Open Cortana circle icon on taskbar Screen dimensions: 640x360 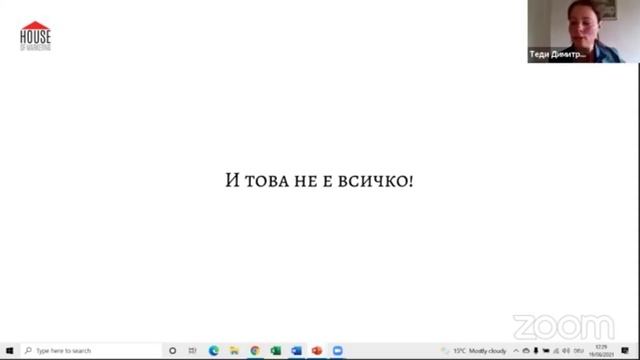pyautogui.click(x=173, y=351)
